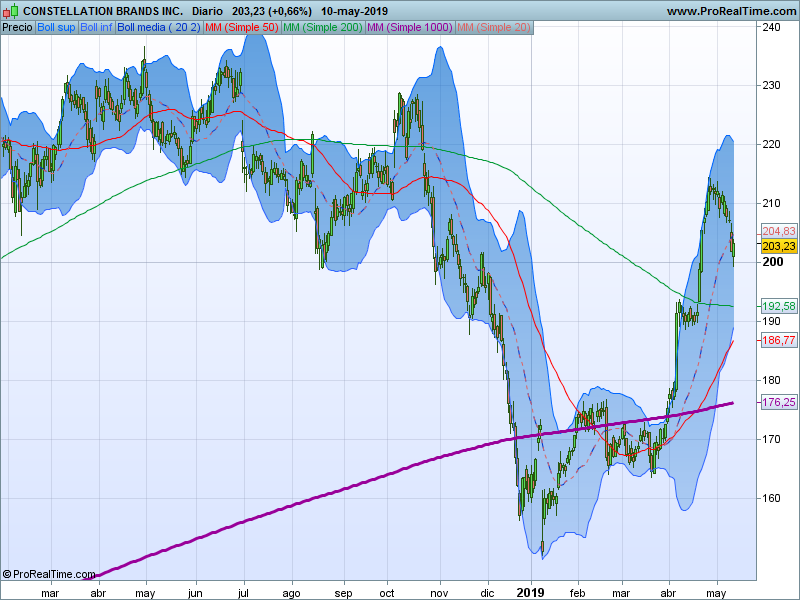Click the Diario timeframe label
Image resolution: width=800 pixels, height=600 pixels.
tap(207, 11)
